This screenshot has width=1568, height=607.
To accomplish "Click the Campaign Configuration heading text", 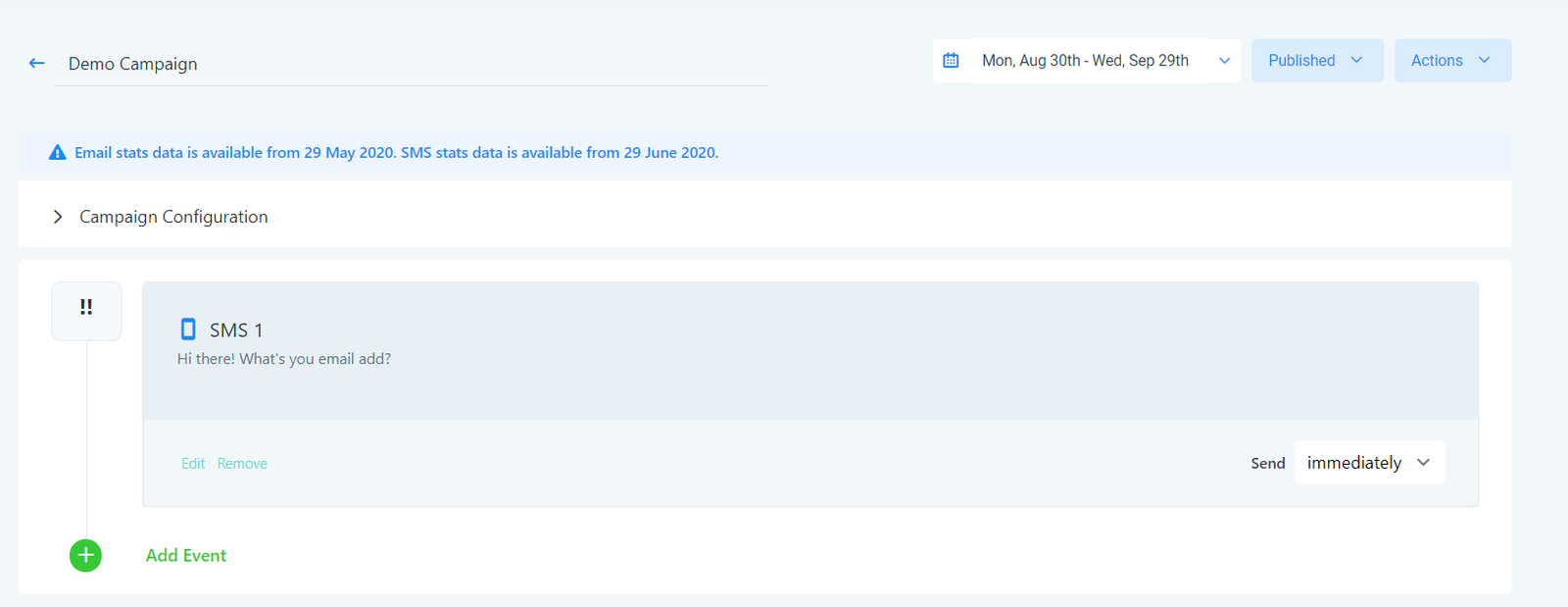I will (173, 217).
